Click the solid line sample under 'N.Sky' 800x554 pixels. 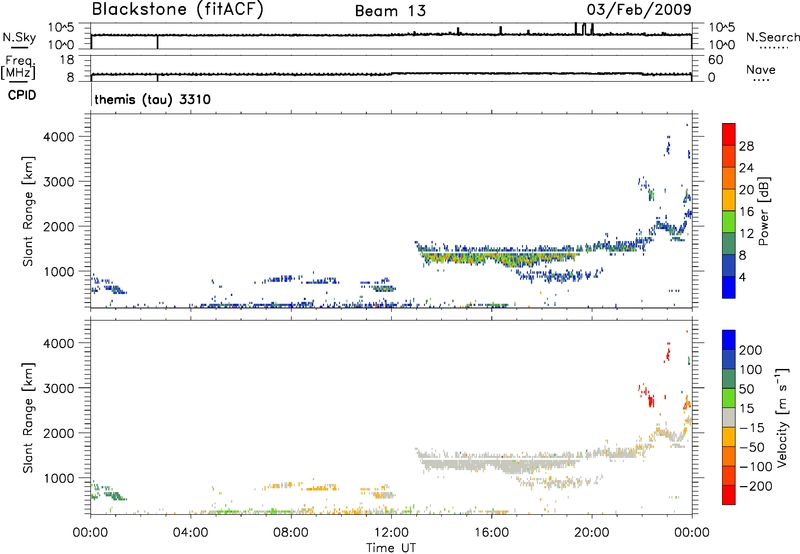pos(18,47)
